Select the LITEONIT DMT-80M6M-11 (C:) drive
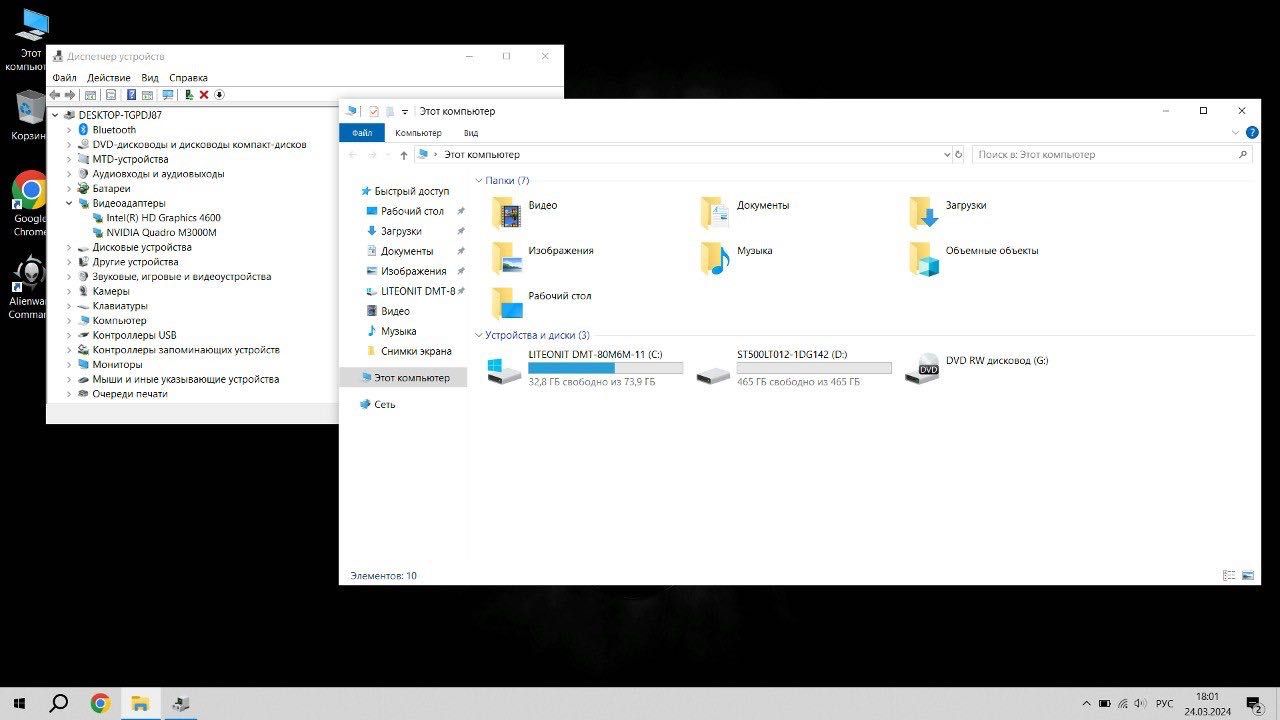 (585, 368)
